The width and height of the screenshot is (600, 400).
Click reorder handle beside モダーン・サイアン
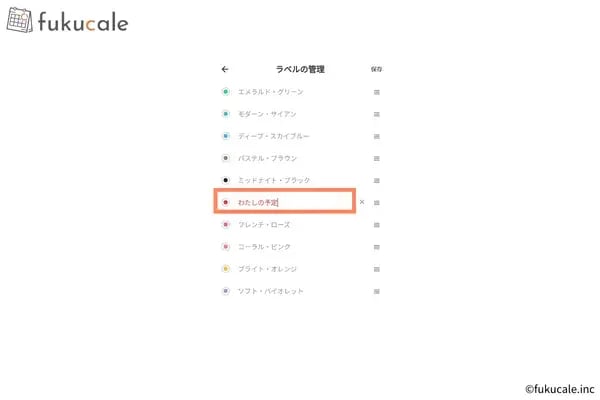(x=377, y=114)
